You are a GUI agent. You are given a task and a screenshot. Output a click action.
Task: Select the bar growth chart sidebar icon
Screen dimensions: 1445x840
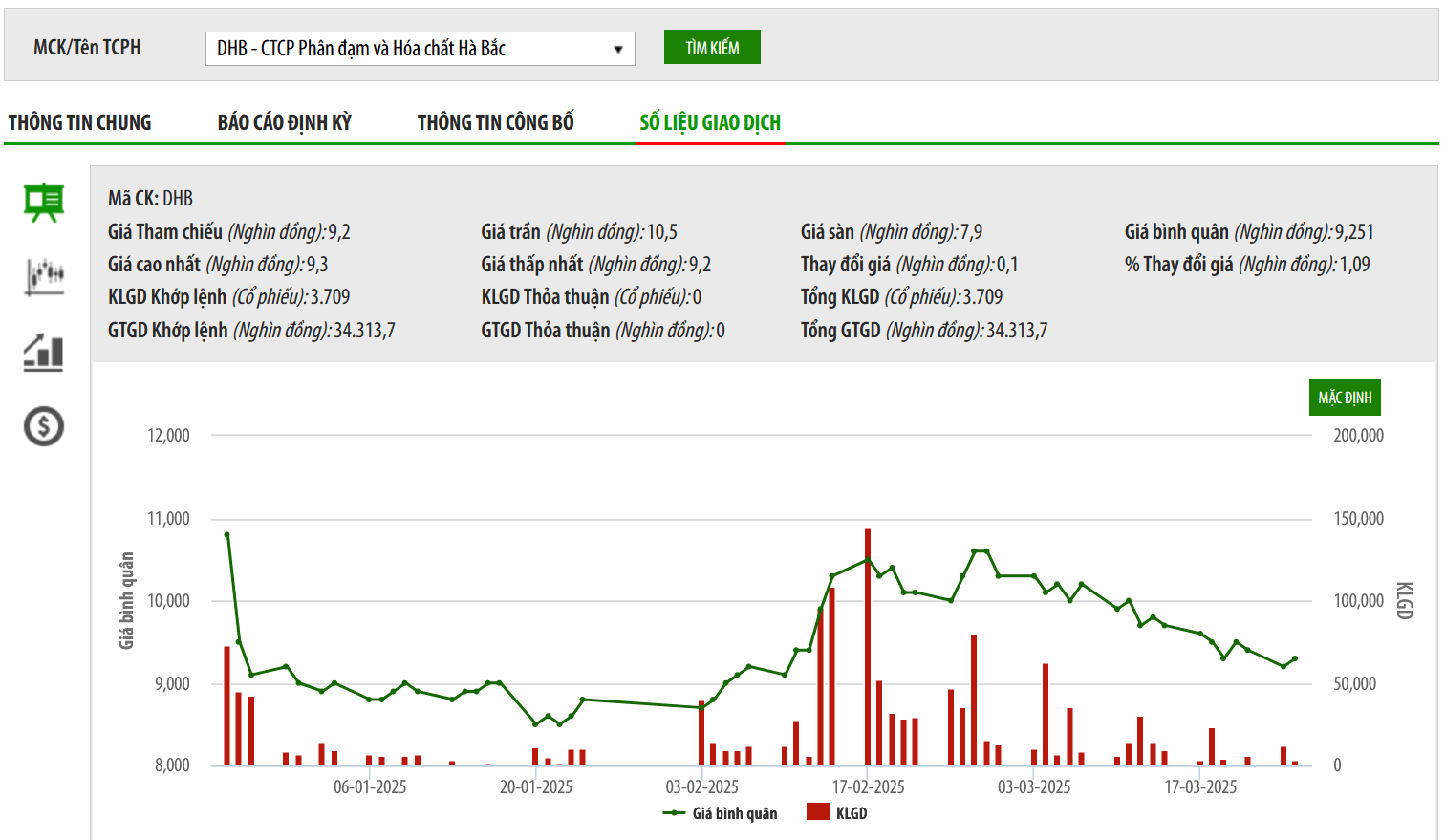point(44,352)
